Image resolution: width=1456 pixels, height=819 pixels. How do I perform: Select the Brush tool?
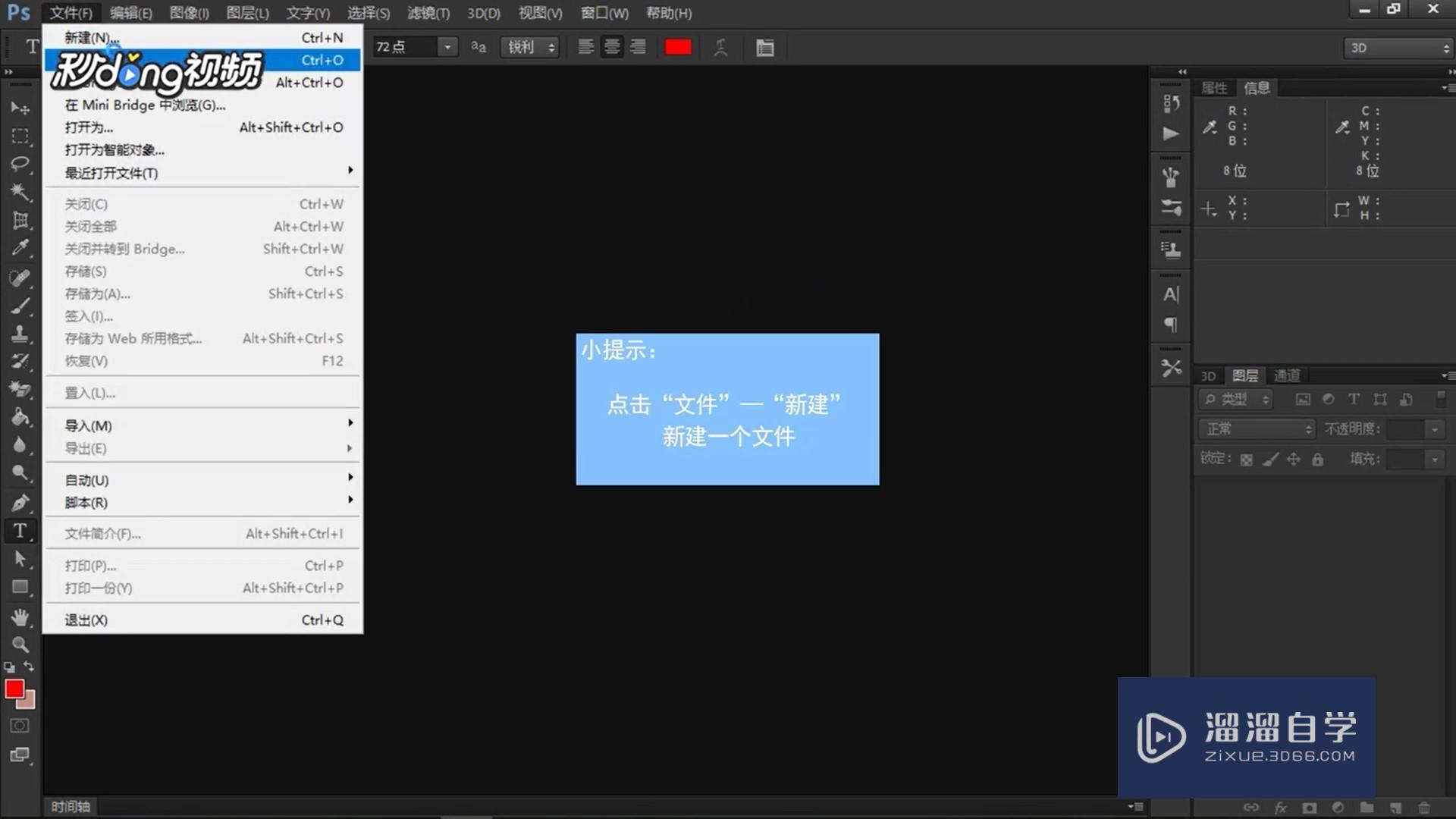click(20, 306)
